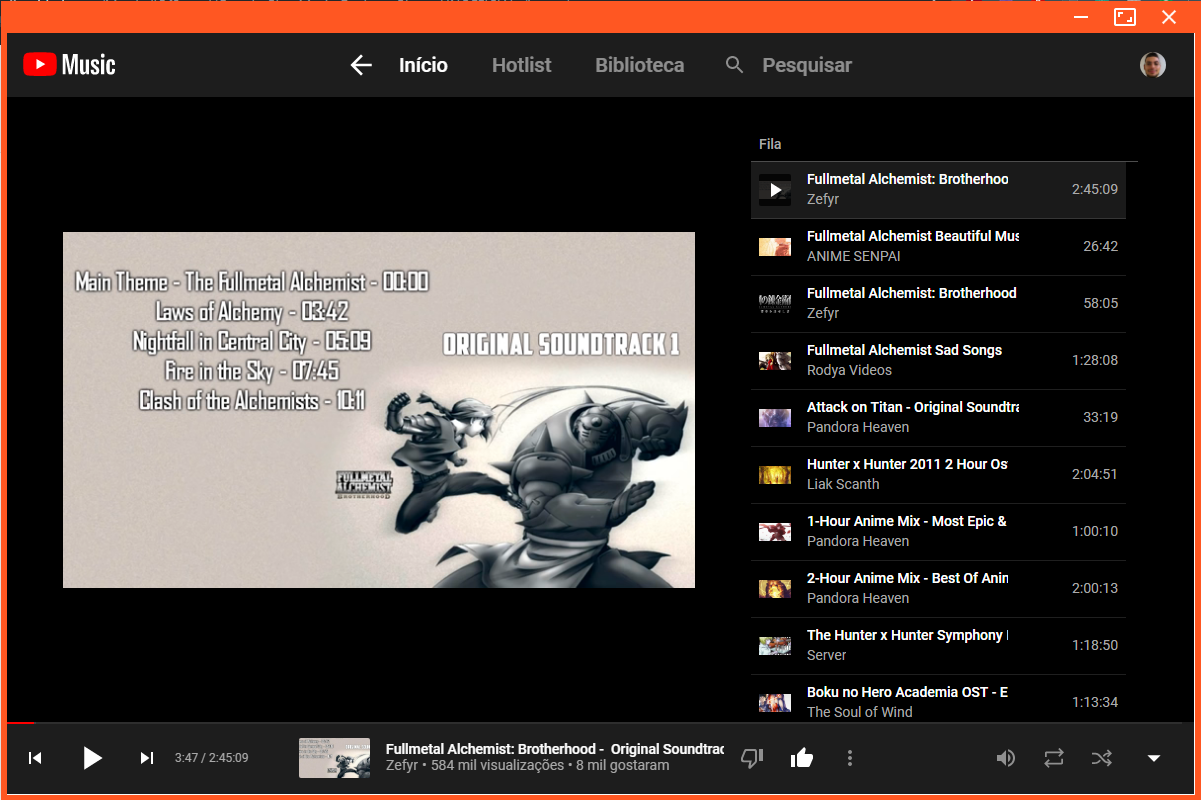The width and height of the screenshot is (1201, 800).
Task: Click ANIME SENPAI queue thumbnail
Action: (775, 247)
